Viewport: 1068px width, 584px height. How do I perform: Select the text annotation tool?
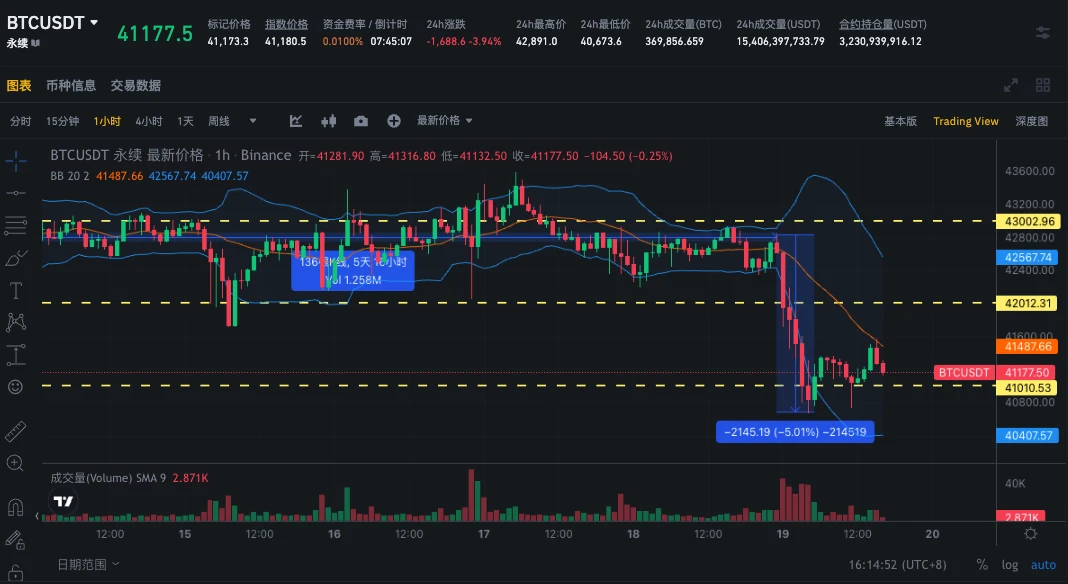tap(15, 289)
